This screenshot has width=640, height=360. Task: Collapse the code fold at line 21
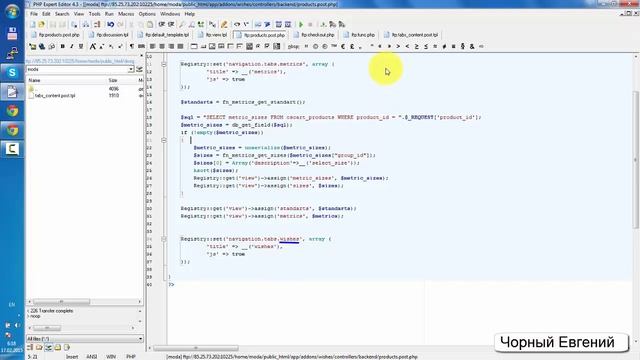pyautogui.click(x=164, y=140)
